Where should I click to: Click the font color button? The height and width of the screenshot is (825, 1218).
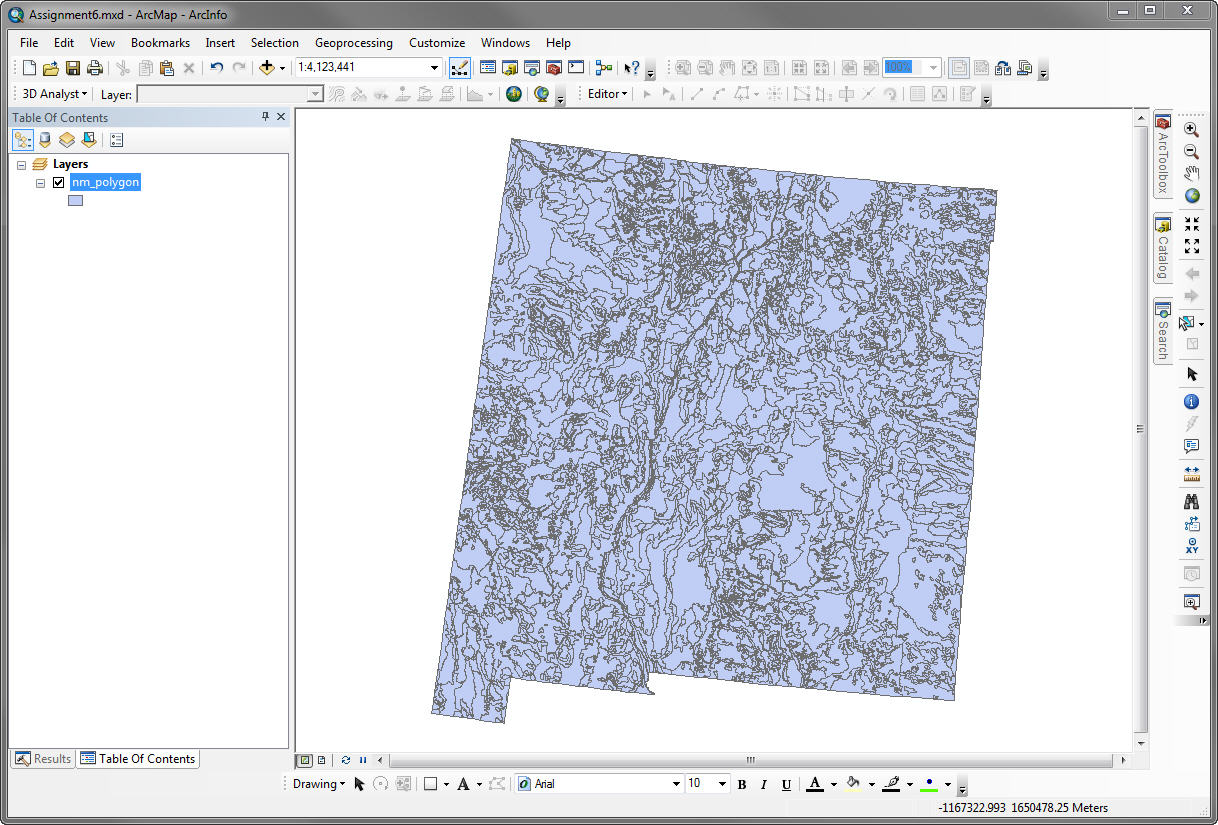(815, 784)
